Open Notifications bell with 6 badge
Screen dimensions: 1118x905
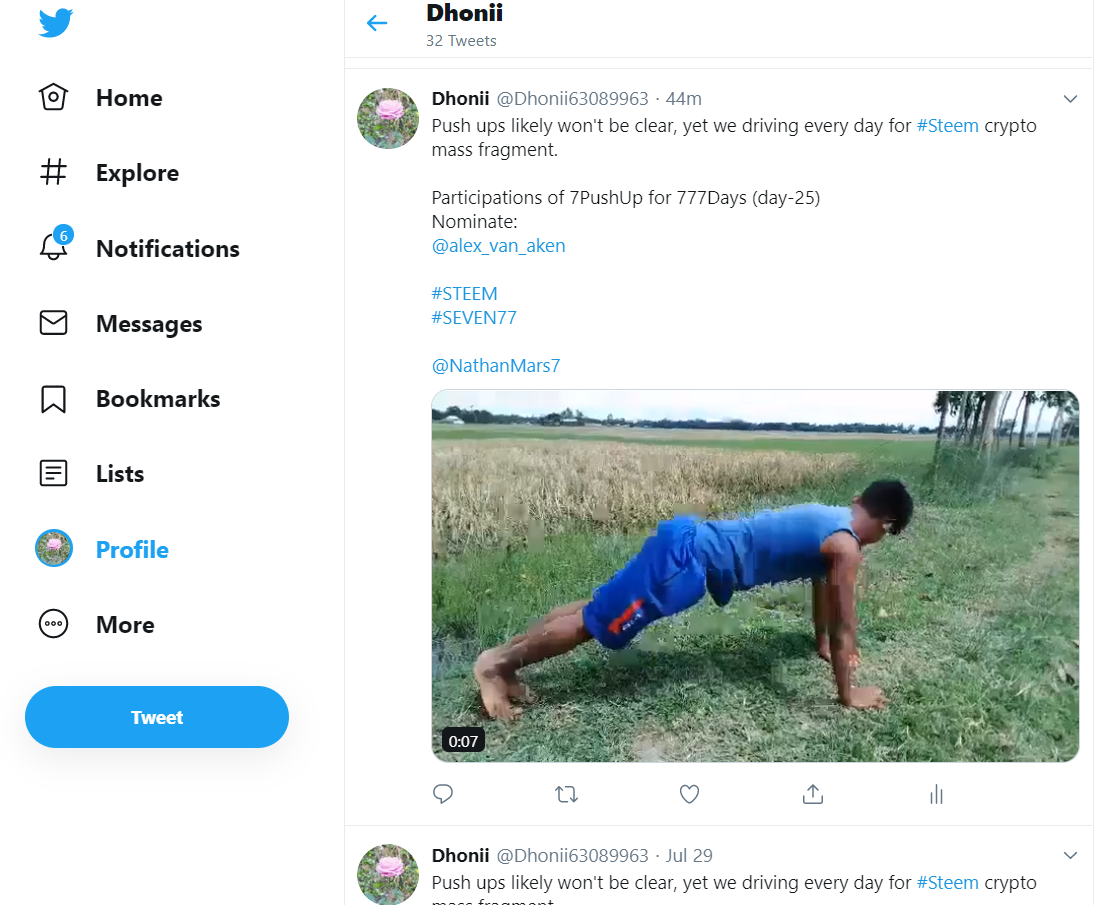pyautogui.click(x=54, y=248)
